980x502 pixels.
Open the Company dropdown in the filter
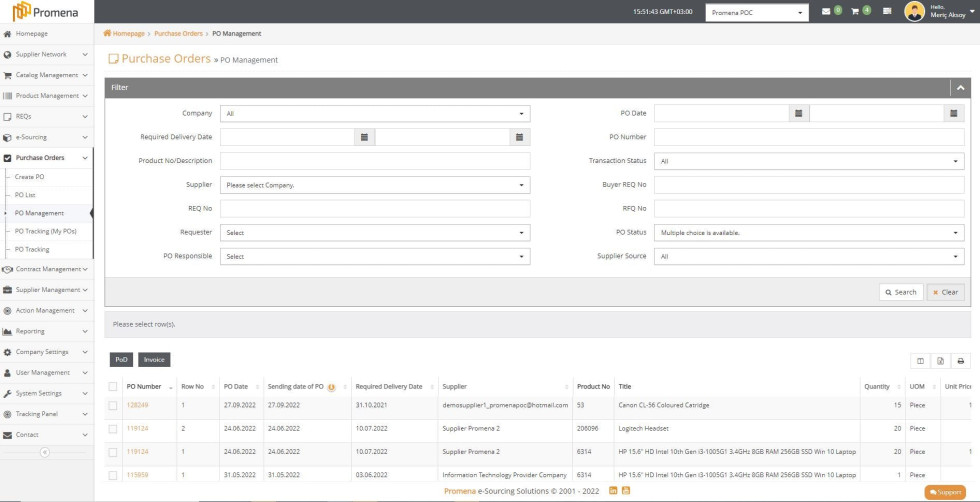pos(375,113)
